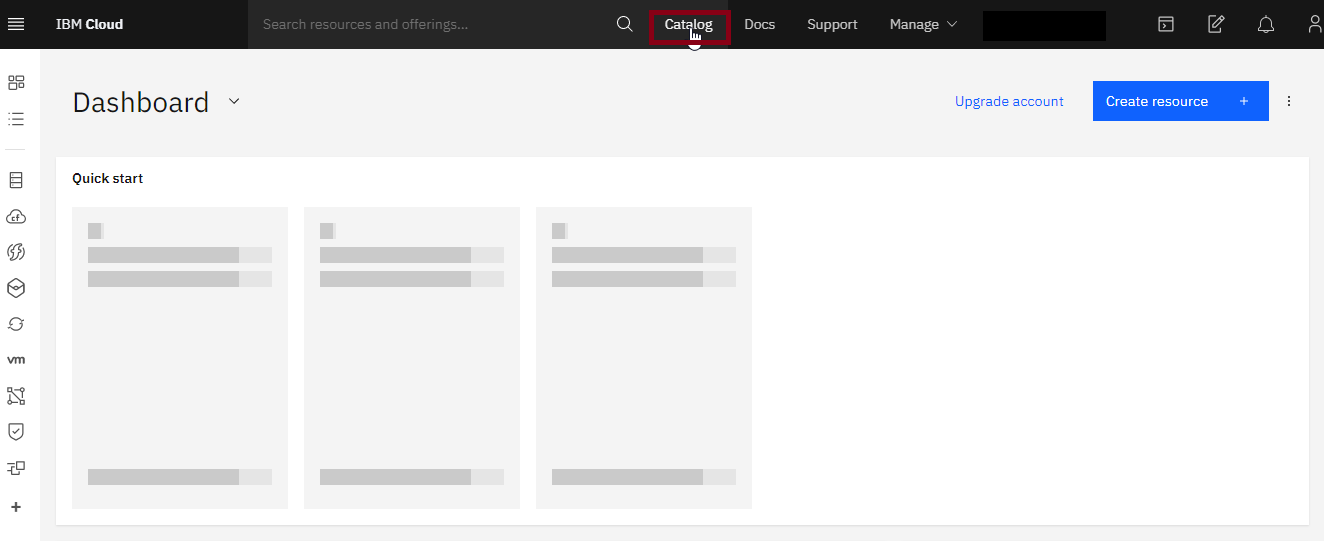This screenshot has width=1327, height=541.
Task: Open the servers-and-monitor sidebar icon
Action: (16, 467)
